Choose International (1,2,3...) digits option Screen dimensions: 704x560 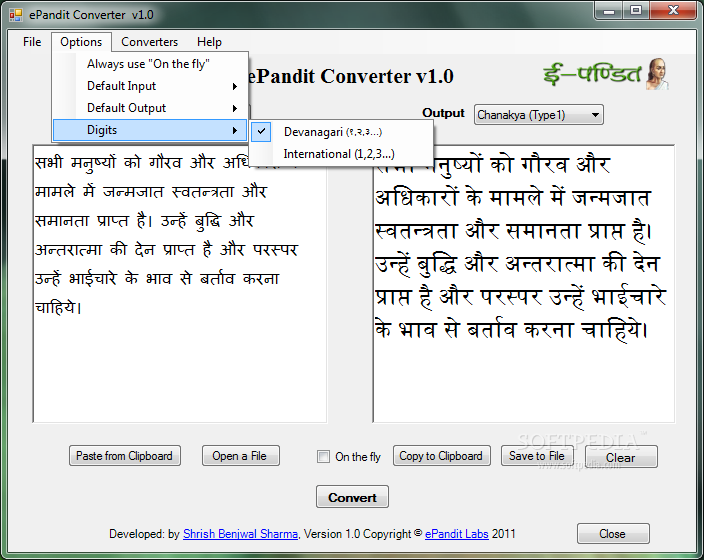[341, 154]
